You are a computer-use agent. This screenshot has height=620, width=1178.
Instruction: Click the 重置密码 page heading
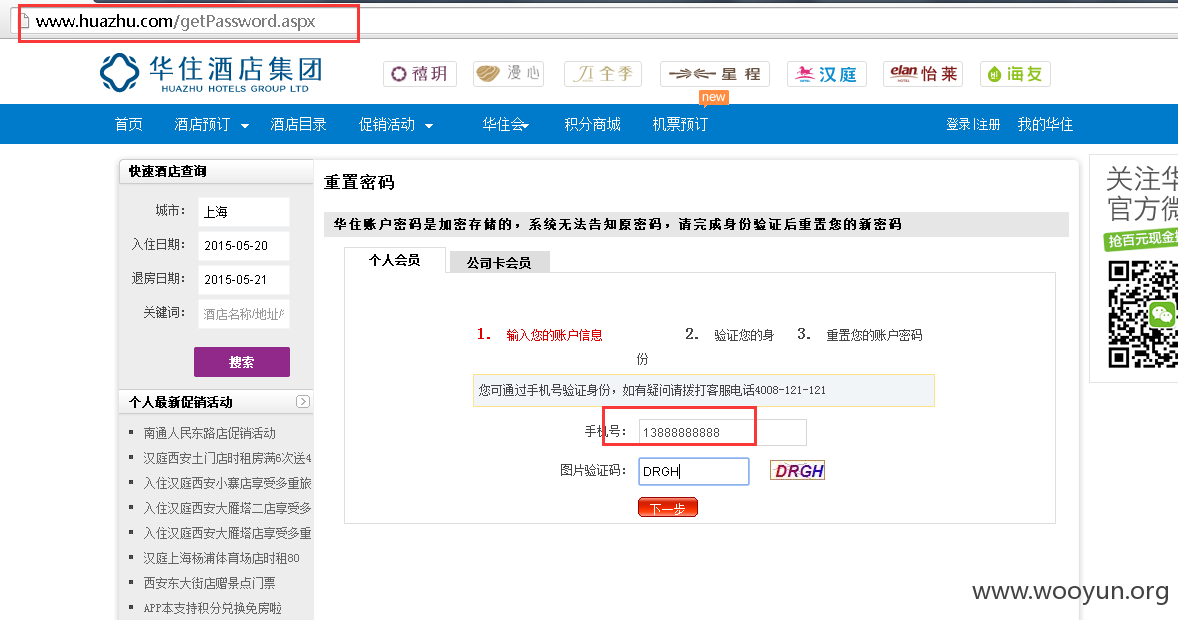tap(359, 182)
